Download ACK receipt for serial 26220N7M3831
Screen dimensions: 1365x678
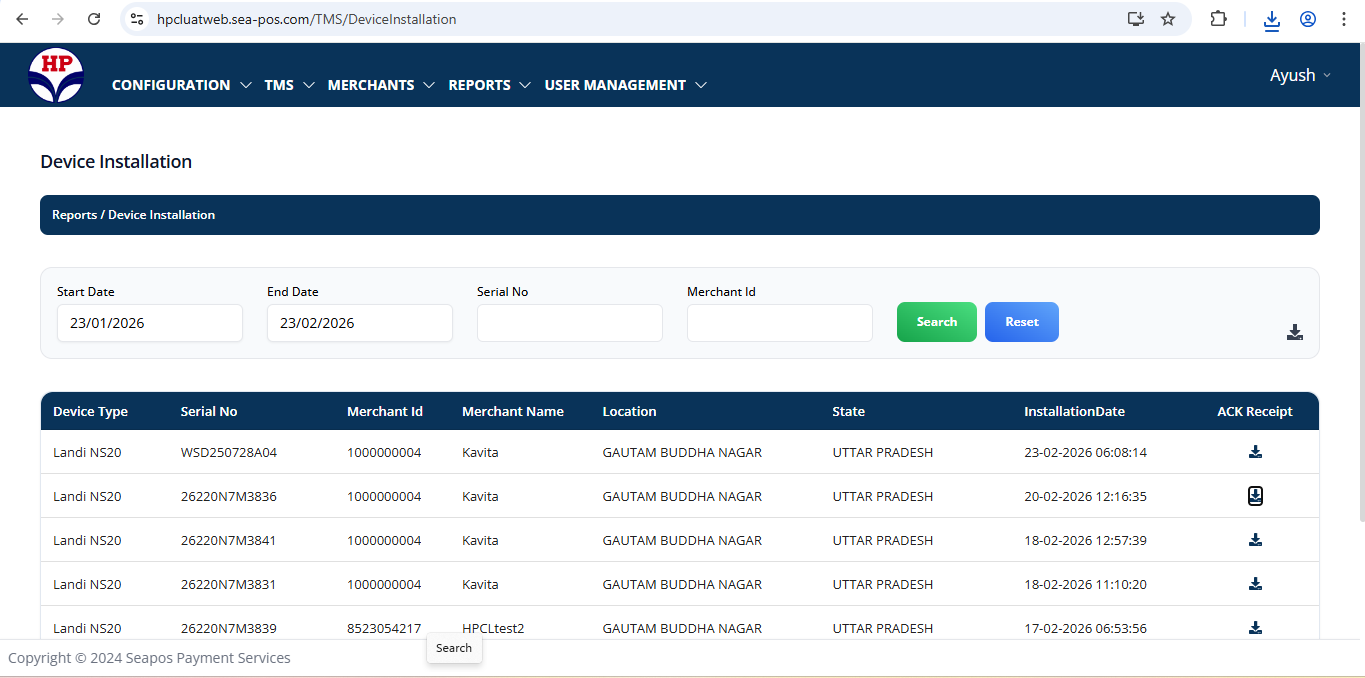pos(1255,584)
